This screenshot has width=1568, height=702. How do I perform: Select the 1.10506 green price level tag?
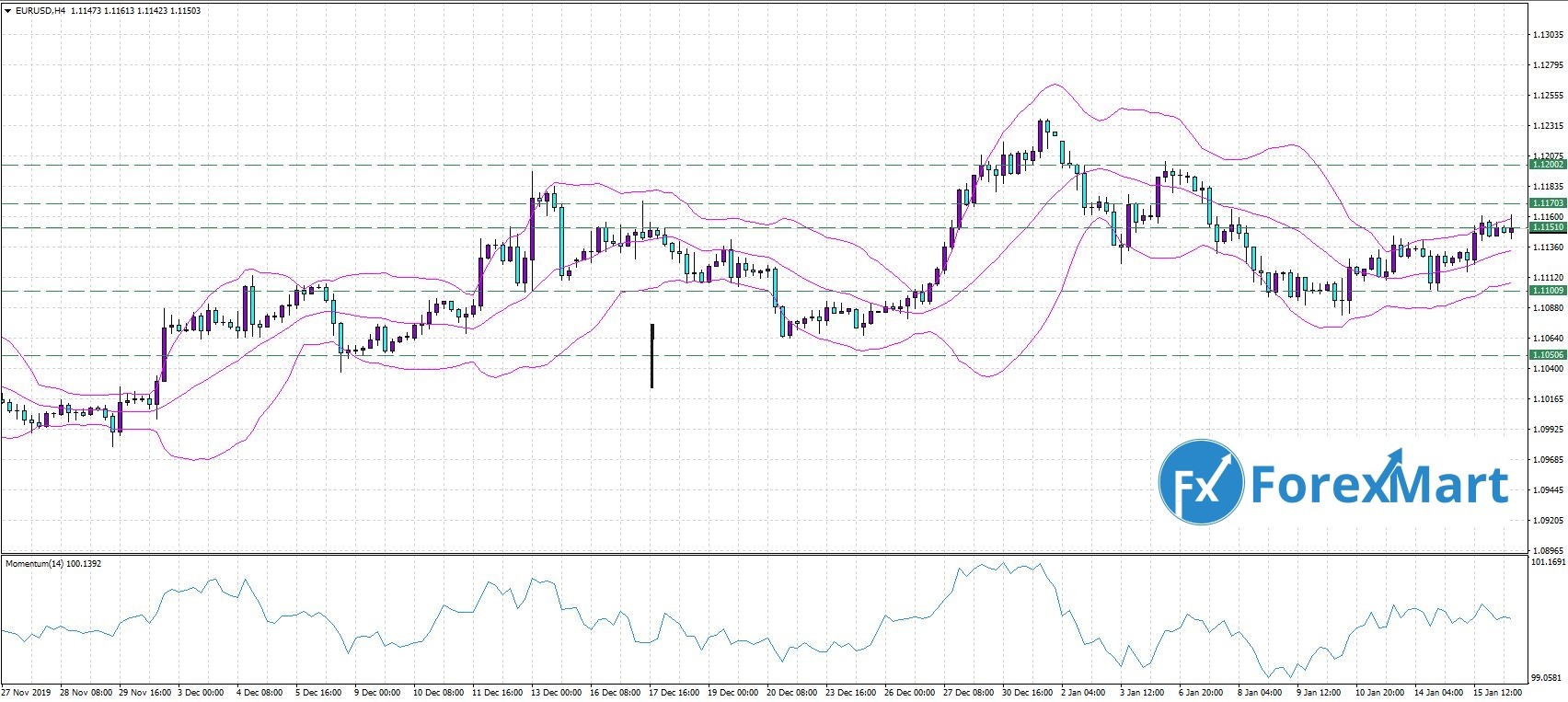click(x=1546, y=355)
